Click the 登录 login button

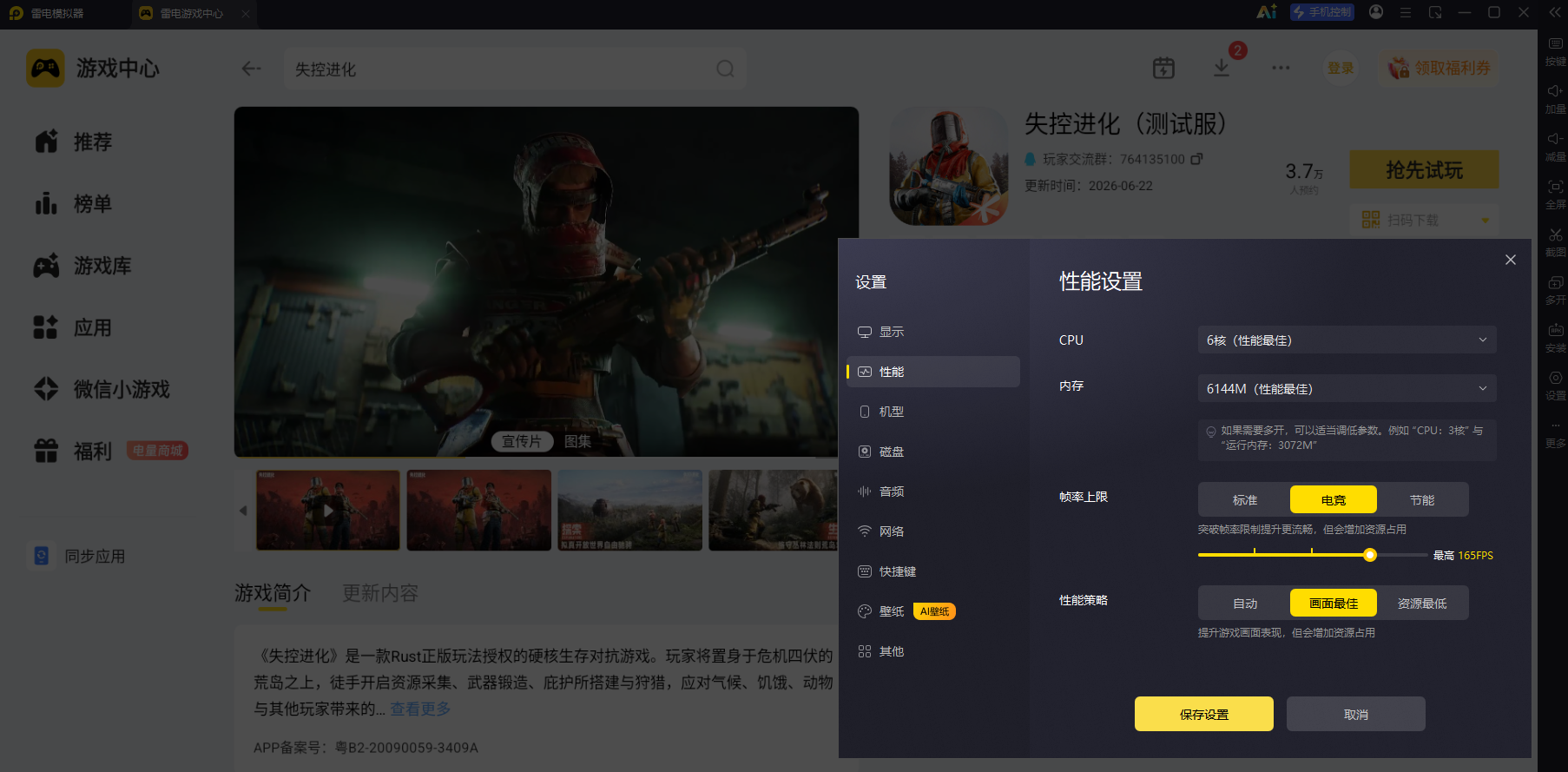[1341, 68]
